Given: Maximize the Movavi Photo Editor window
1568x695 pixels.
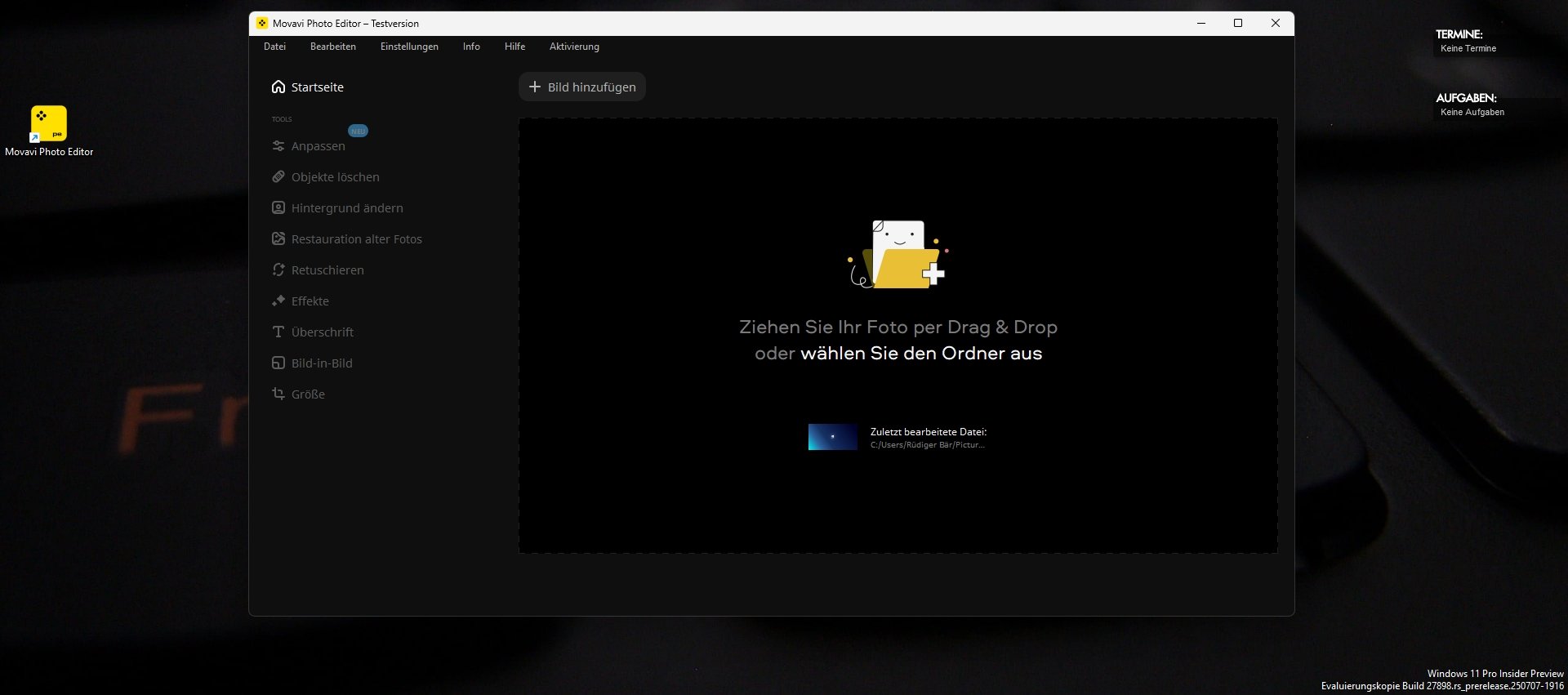Looking at the screenshot, I should (1238, 23).
